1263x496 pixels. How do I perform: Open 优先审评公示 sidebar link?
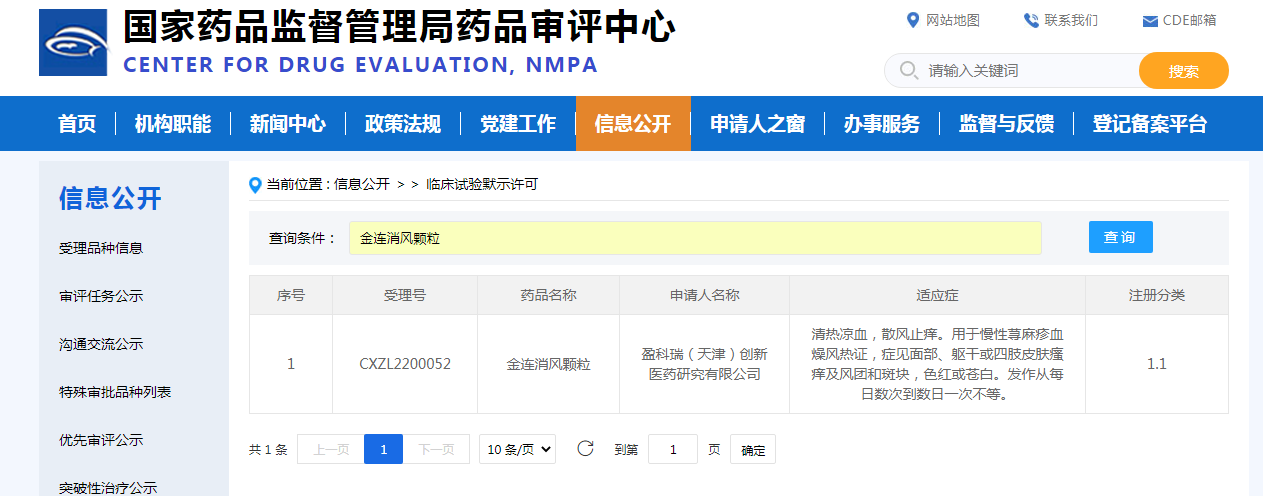101,440
